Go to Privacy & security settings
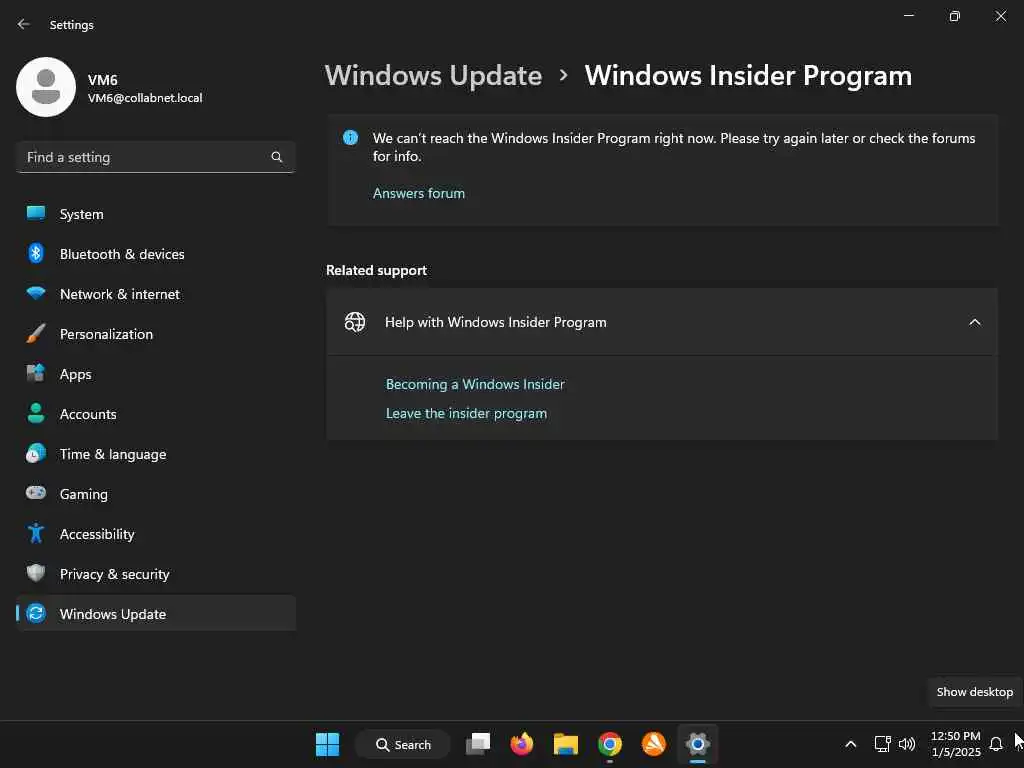This screenshot has height=768, width=1024. pos(155,574)
